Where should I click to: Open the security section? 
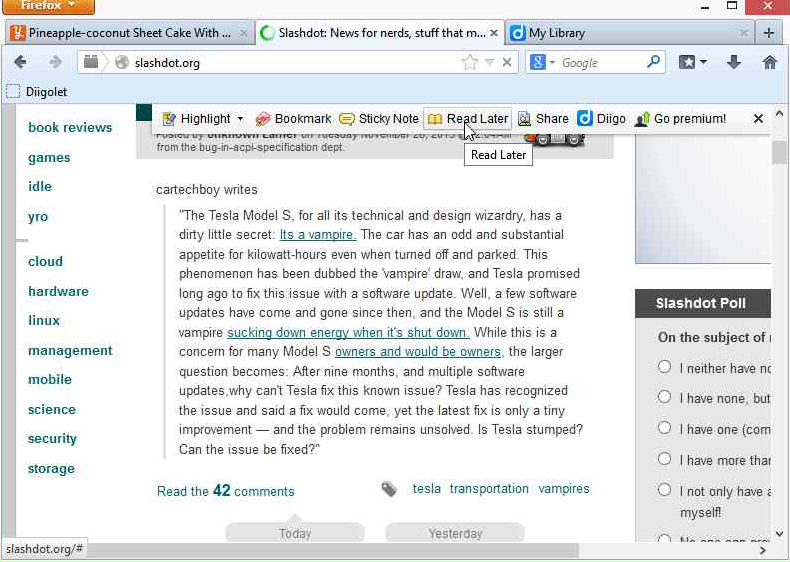pos(52,439)
